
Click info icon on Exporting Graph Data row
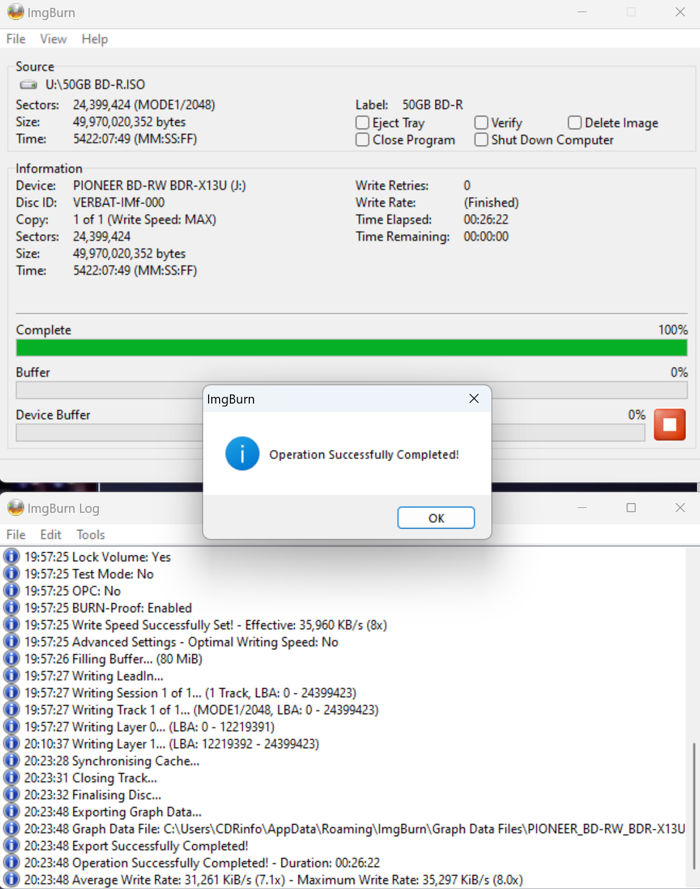click(x=11, y=811)
